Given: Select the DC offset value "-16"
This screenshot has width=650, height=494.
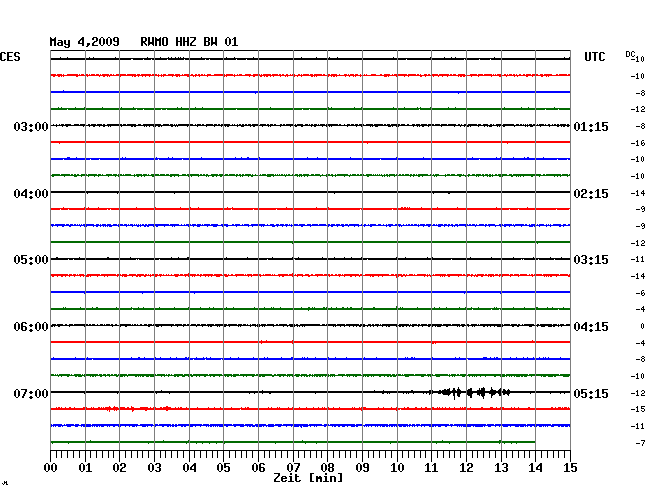Looking at the screenshot, I should [x=638, y=143].
